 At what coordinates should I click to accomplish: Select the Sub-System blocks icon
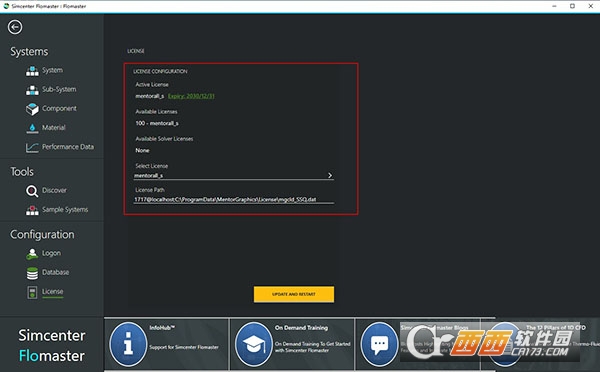(x=32, y=90)
